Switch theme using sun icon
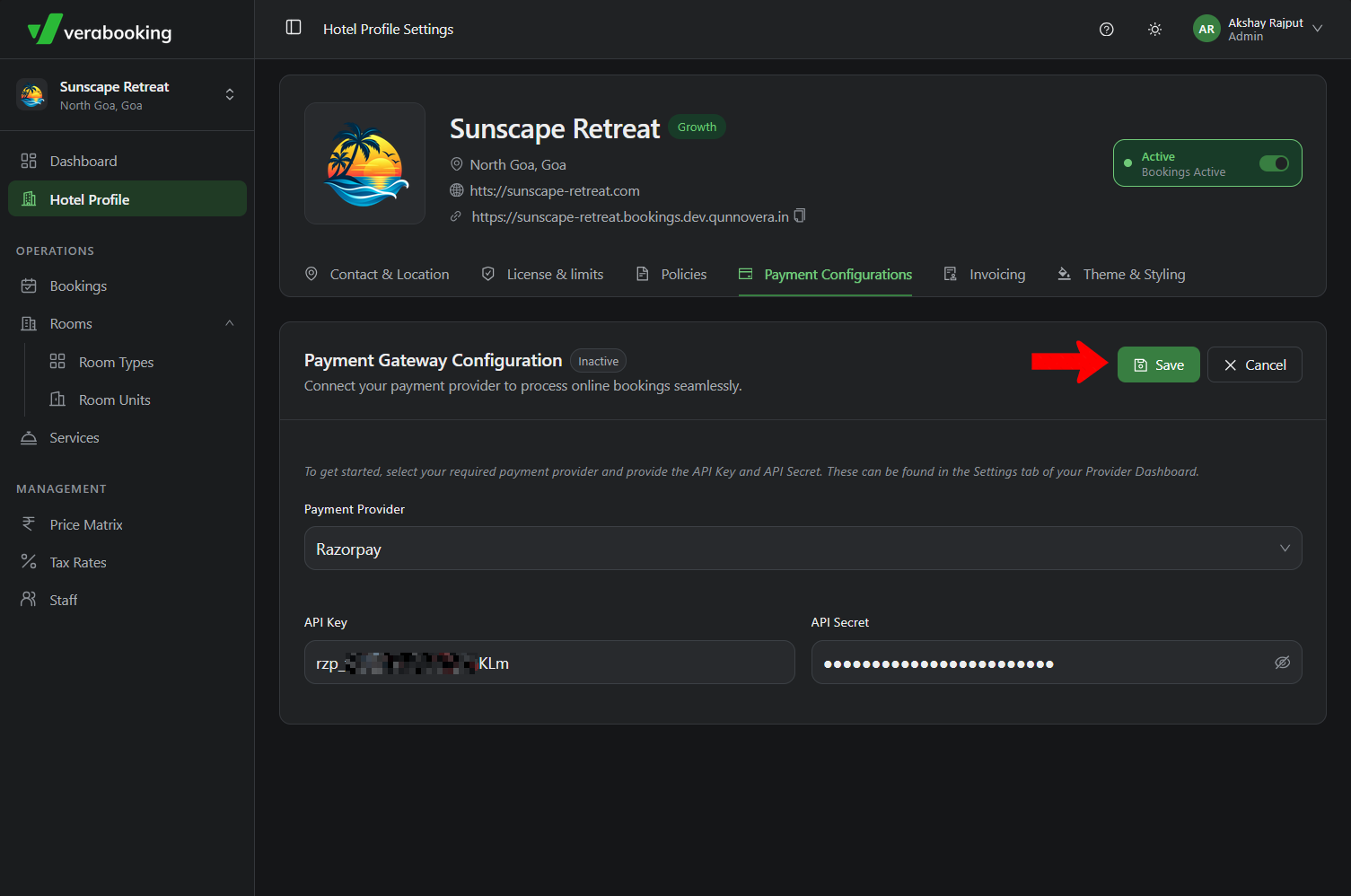The width and height of the screenshot is (1351, 896). point(1154,30)
